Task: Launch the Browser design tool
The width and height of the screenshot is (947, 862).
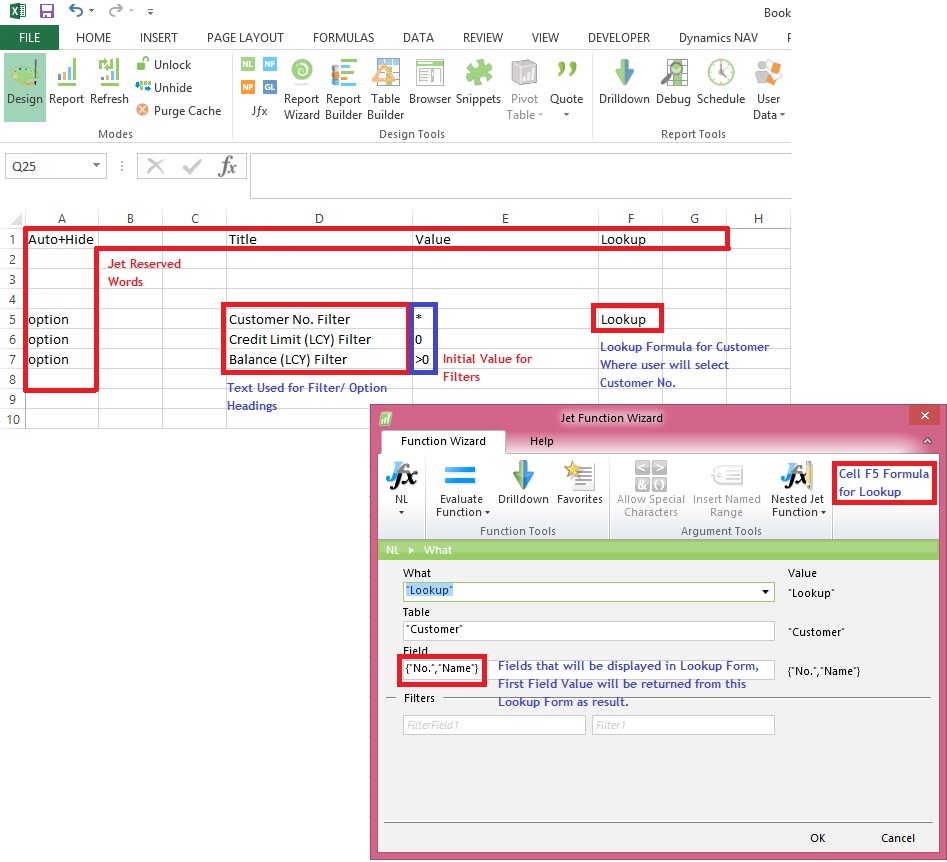Action: click(430, 84)
